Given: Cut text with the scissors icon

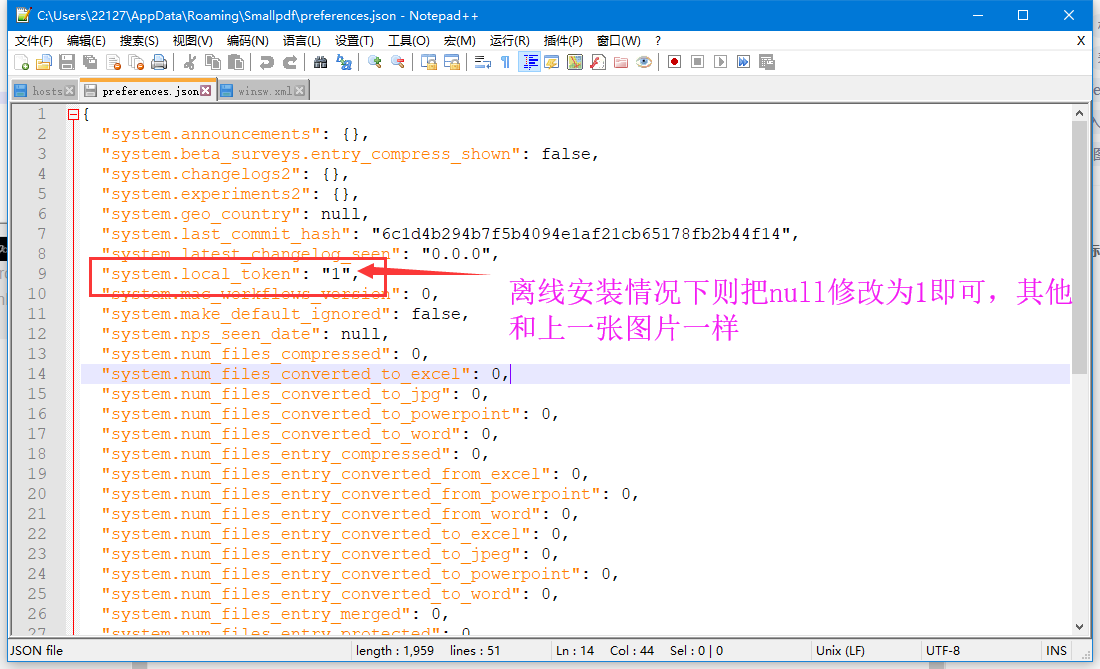Looking at the screenshot, I should click(x=190, y=62).
